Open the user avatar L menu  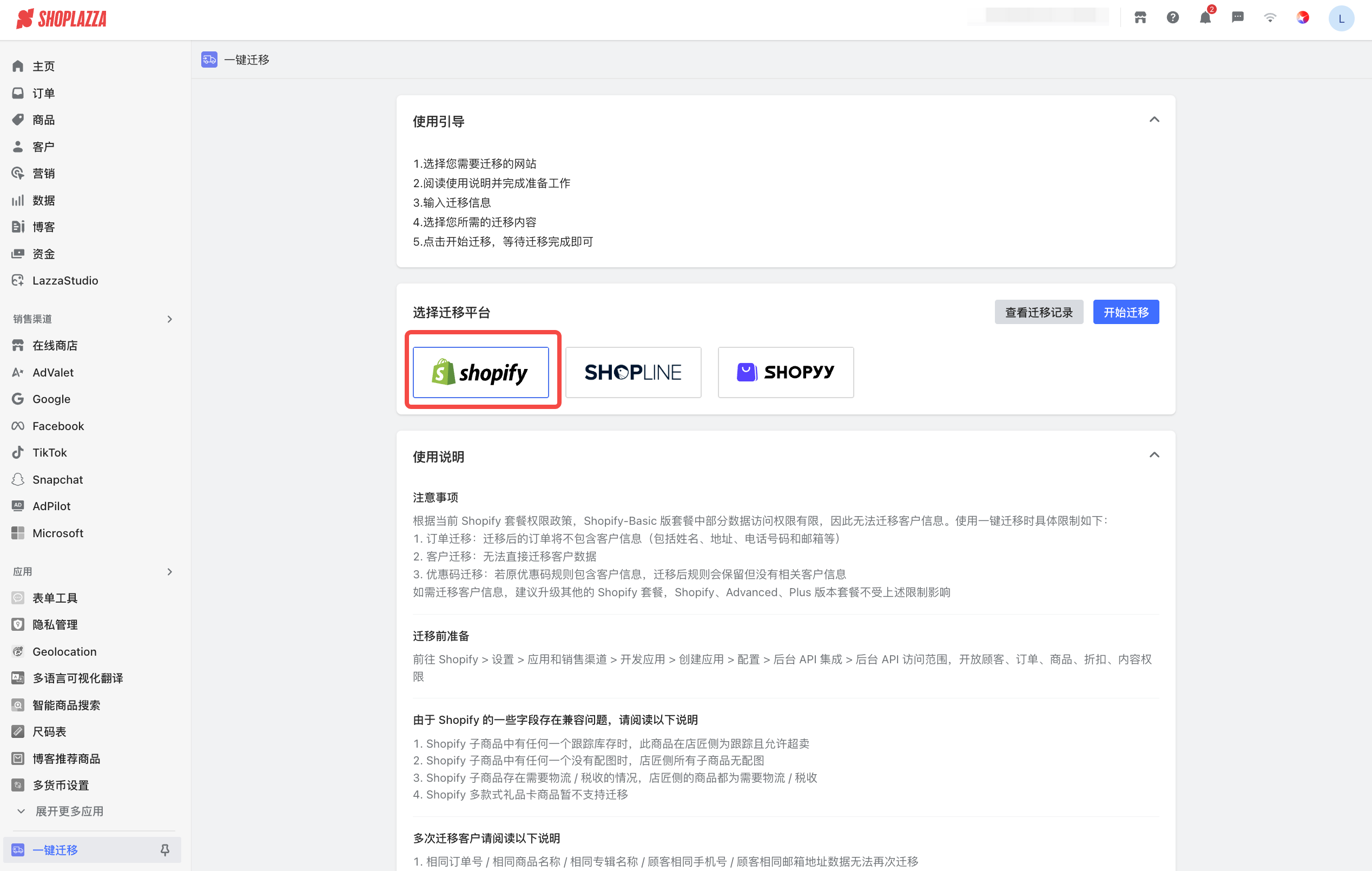1341,19
